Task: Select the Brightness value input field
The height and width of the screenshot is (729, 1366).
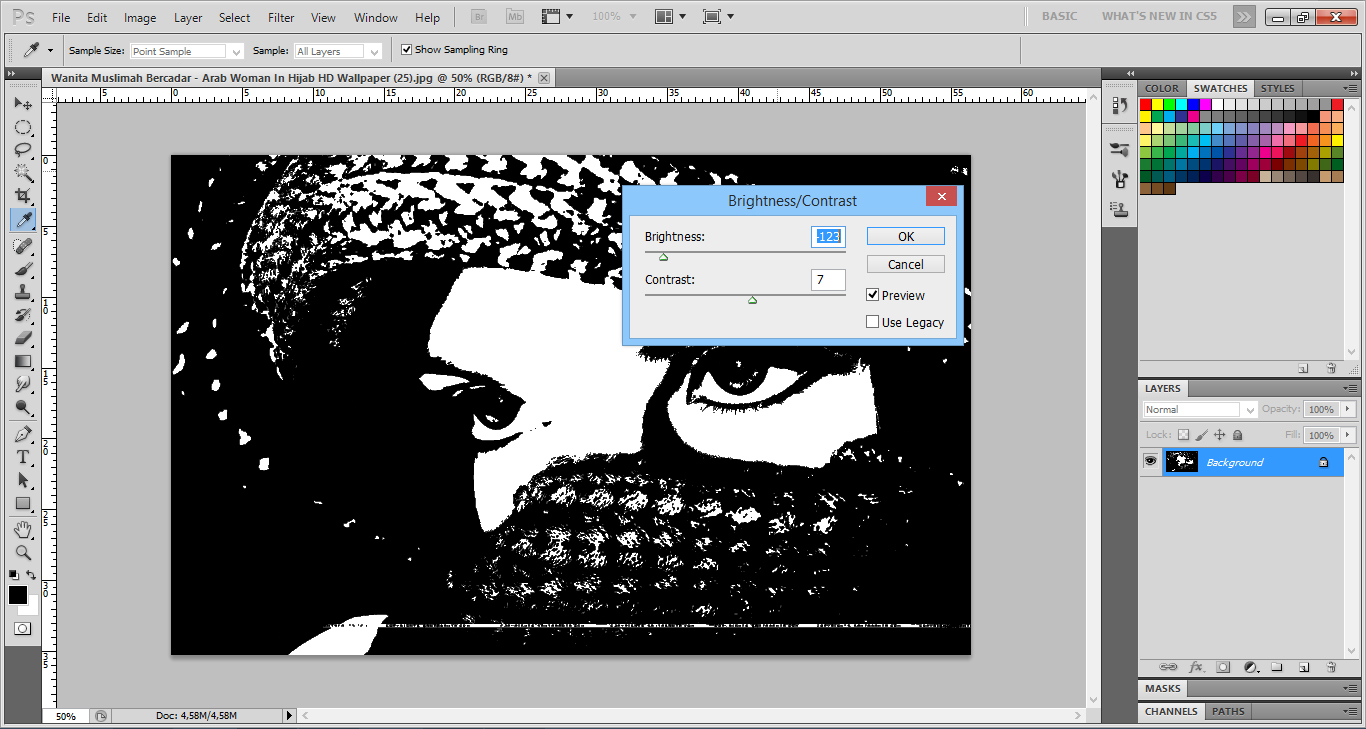Action: pyautogui.click(x=828, y=236)
